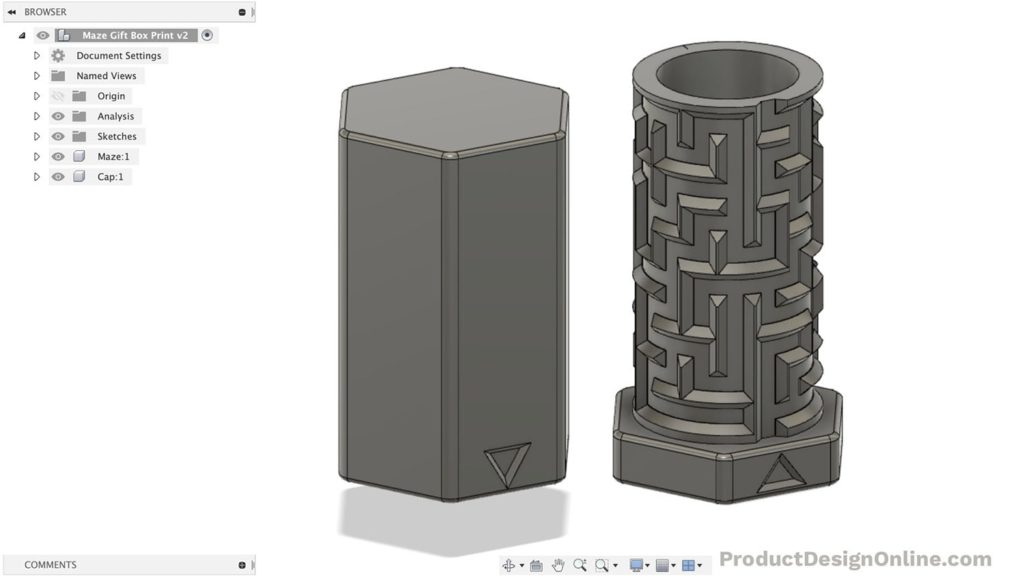Viewport: 1024px width, 576px height.
Task: Click the Cap:1 component cube icon
Action: (79, 177)
